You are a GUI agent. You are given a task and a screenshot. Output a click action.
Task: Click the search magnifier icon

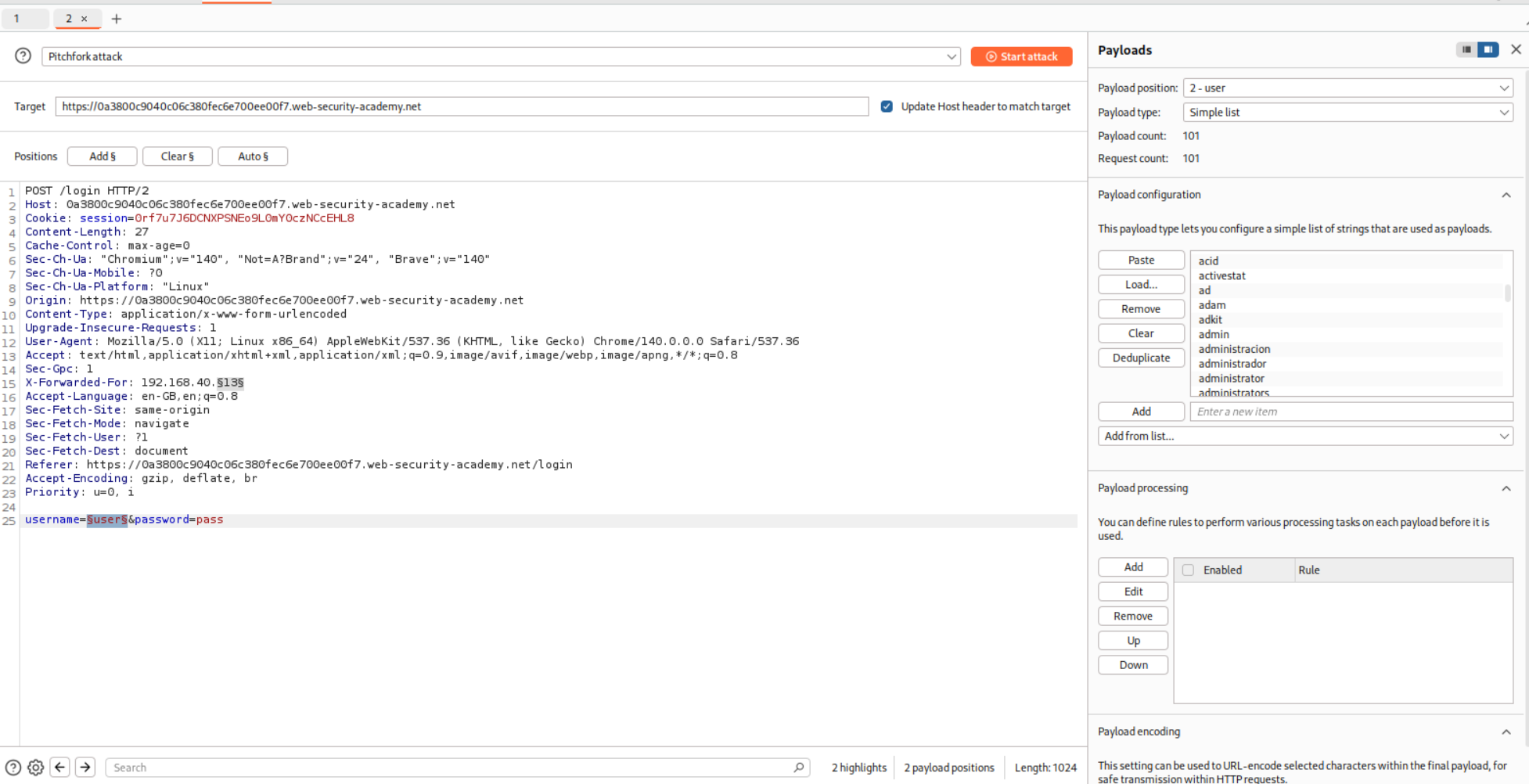coord(798,768)
